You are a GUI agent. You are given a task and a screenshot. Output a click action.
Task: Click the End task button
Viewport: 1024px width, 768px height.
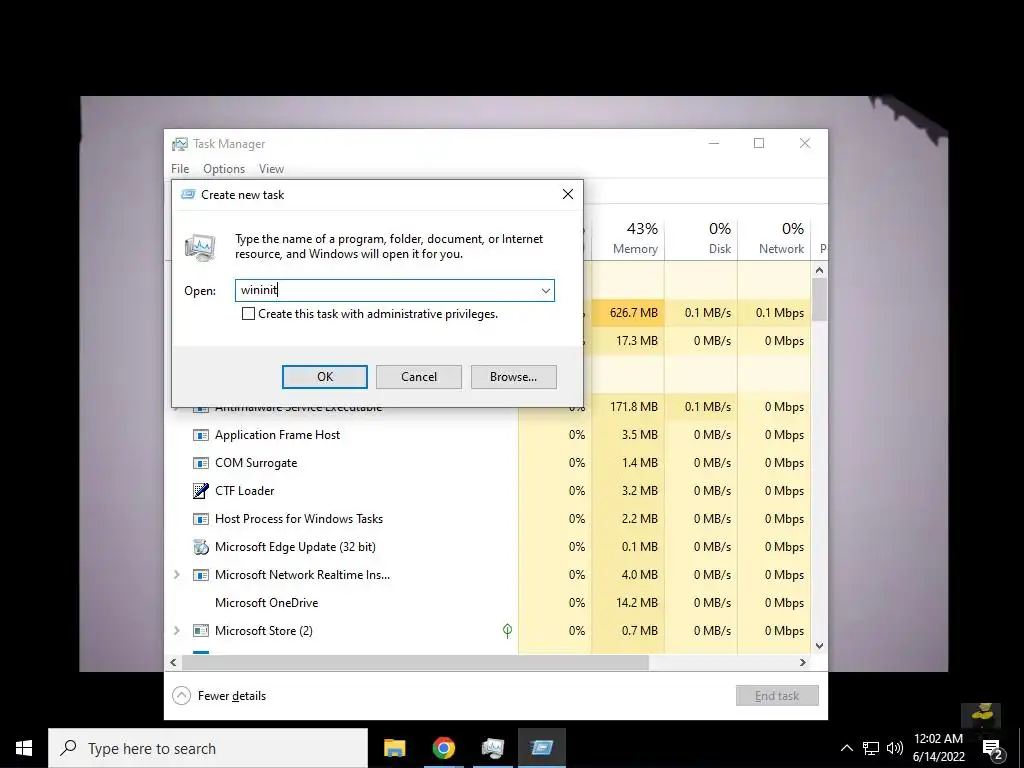777,696
